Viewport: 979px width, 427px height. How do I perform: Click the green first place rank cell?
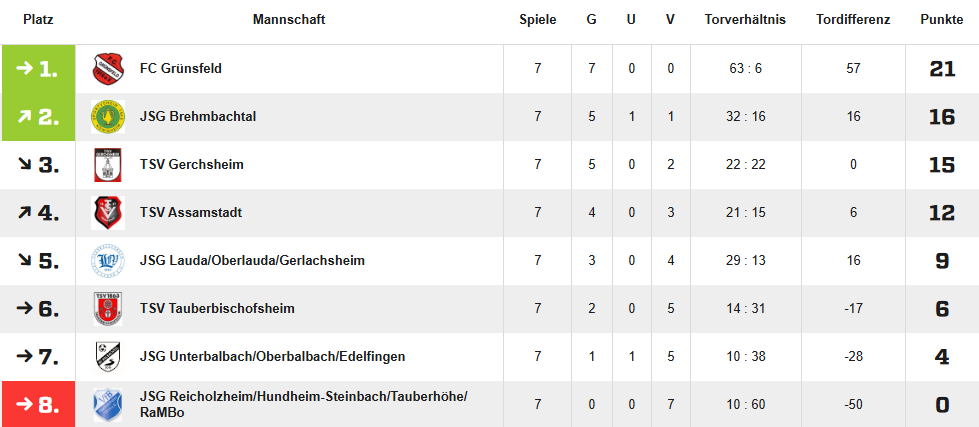[38, 69]
